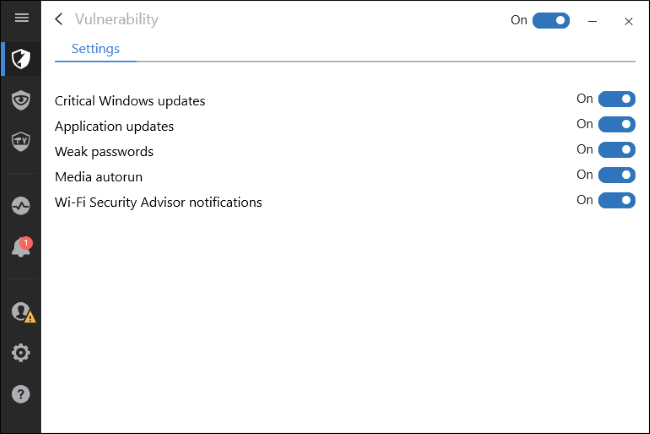Open the Protection shield section
The image size is (650, 434).
[x=20, y=60]
